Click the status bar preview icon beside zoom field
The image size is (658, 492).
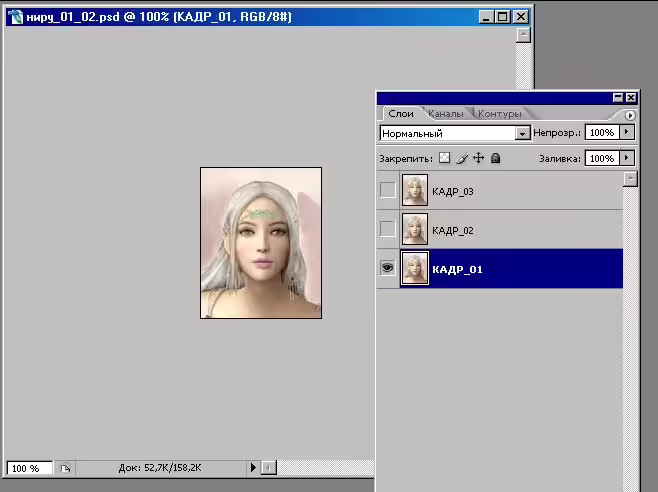point(65,468)
